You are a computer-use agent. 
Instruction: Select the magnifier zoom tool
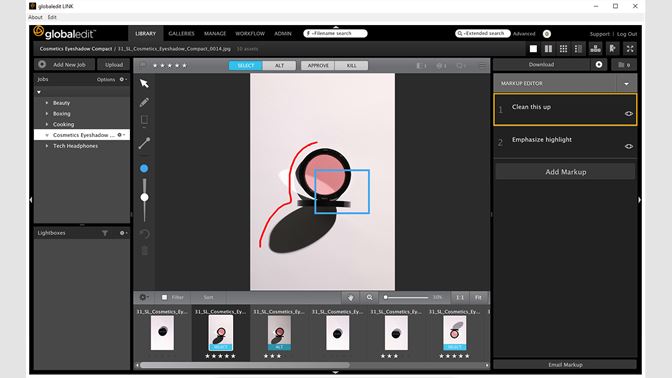[x=369, y=297]
